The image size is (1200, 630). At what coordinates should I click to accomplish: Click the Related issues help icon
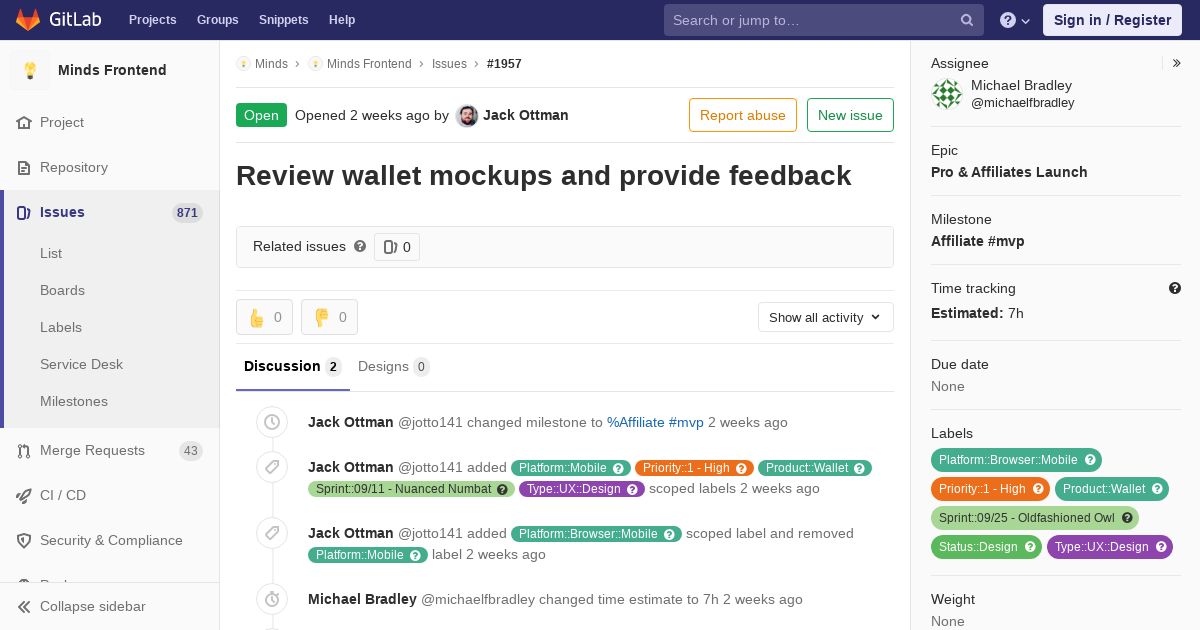point(360,246)
